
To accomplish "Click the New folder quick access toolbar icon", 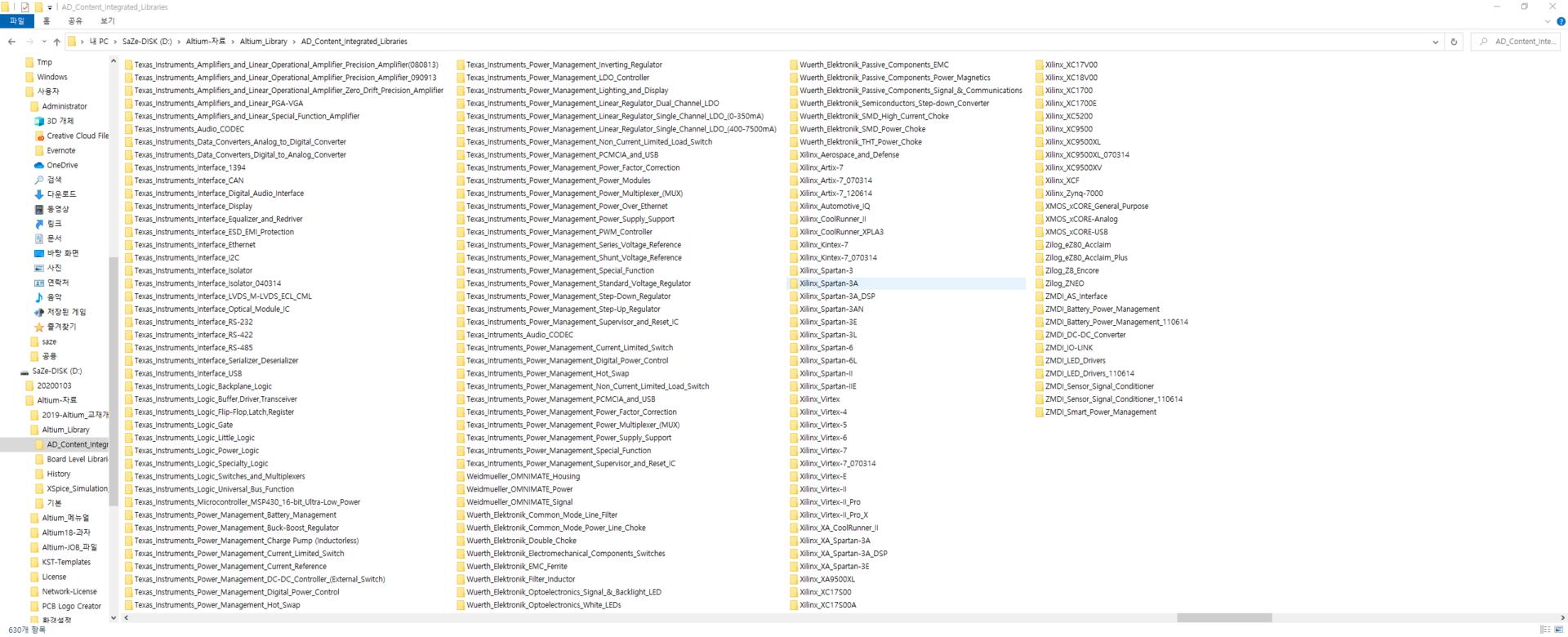I will 38,7.
